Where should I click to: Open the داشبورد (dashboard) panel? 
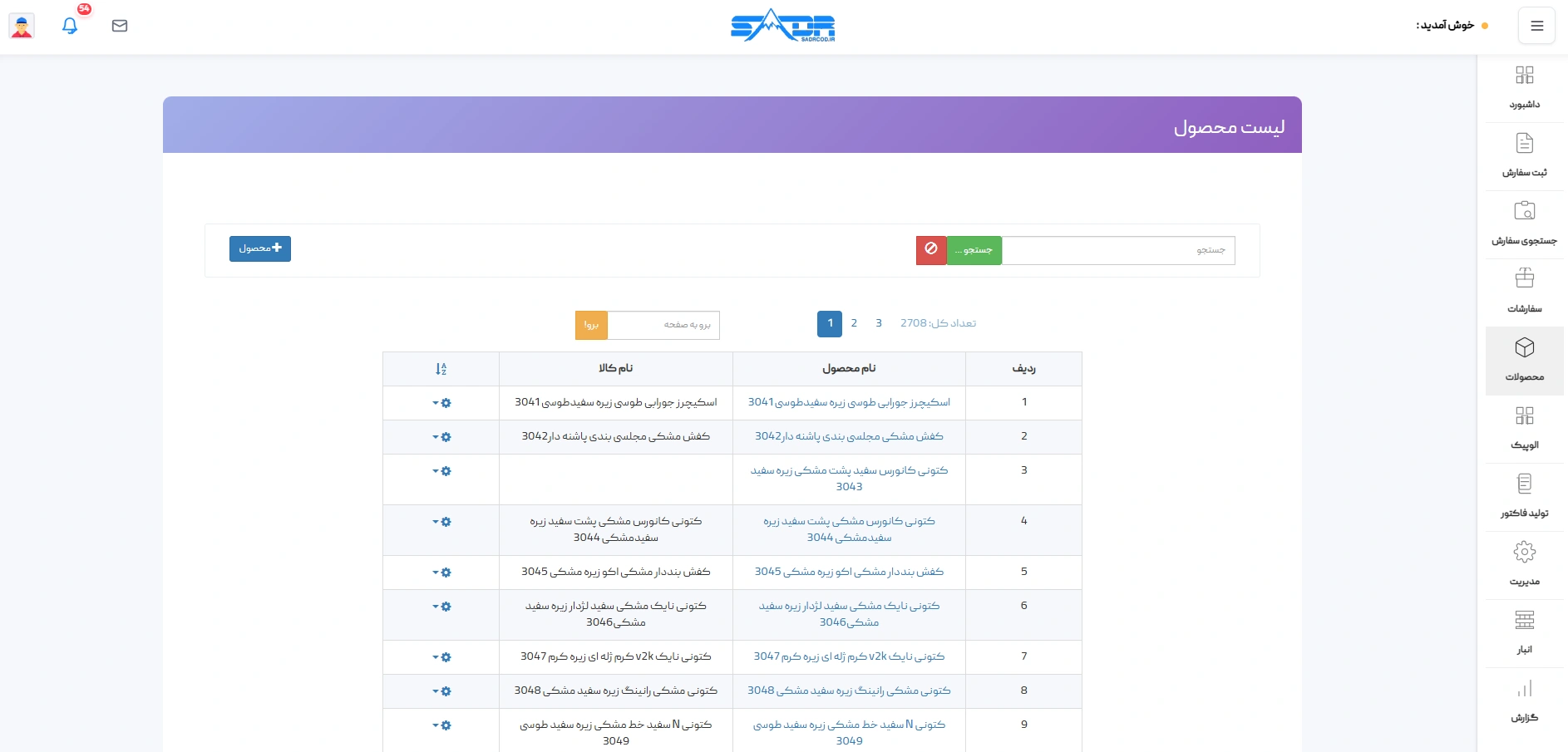coord(1525,86)
